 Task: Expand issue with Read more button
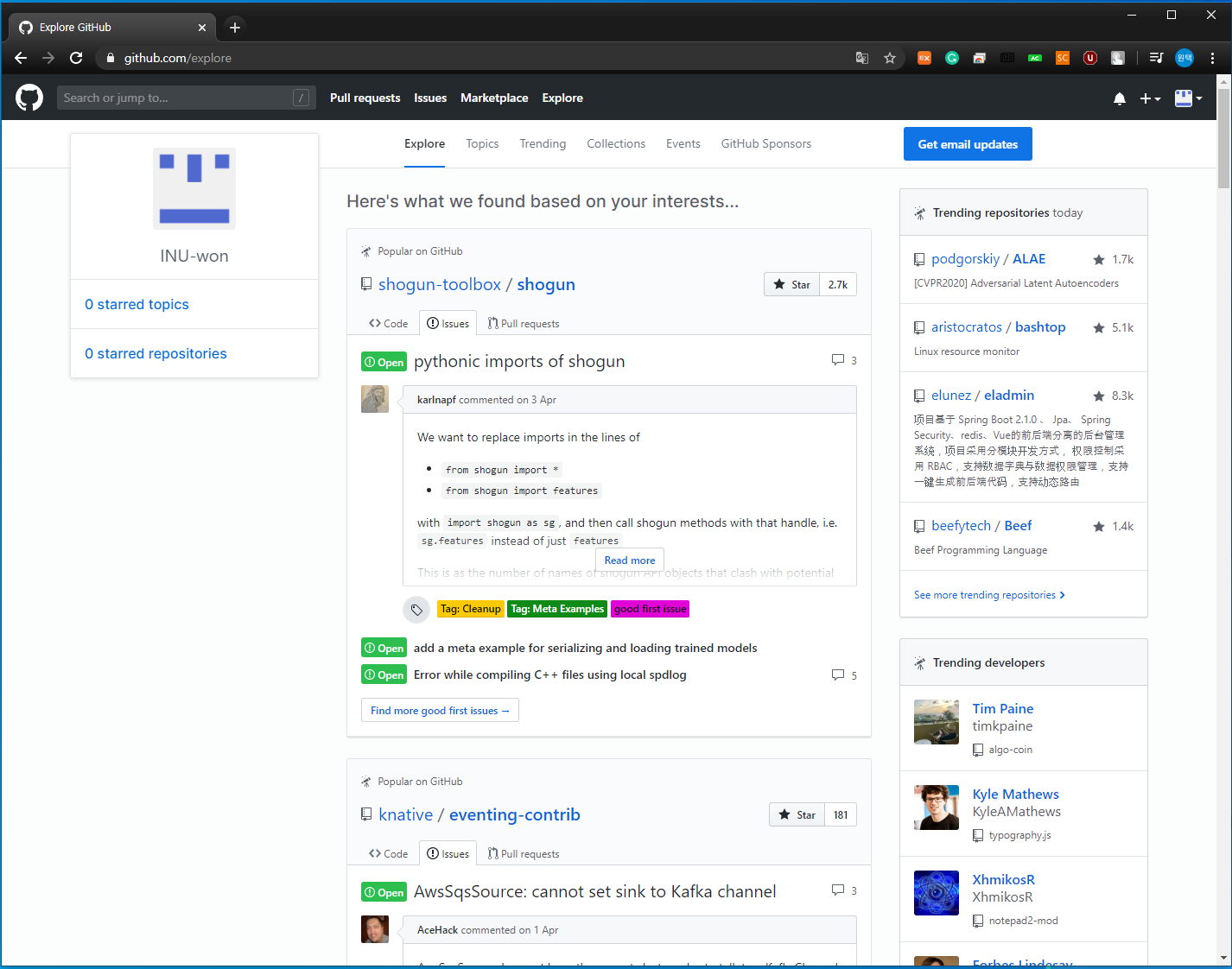(x=630, y=560)
